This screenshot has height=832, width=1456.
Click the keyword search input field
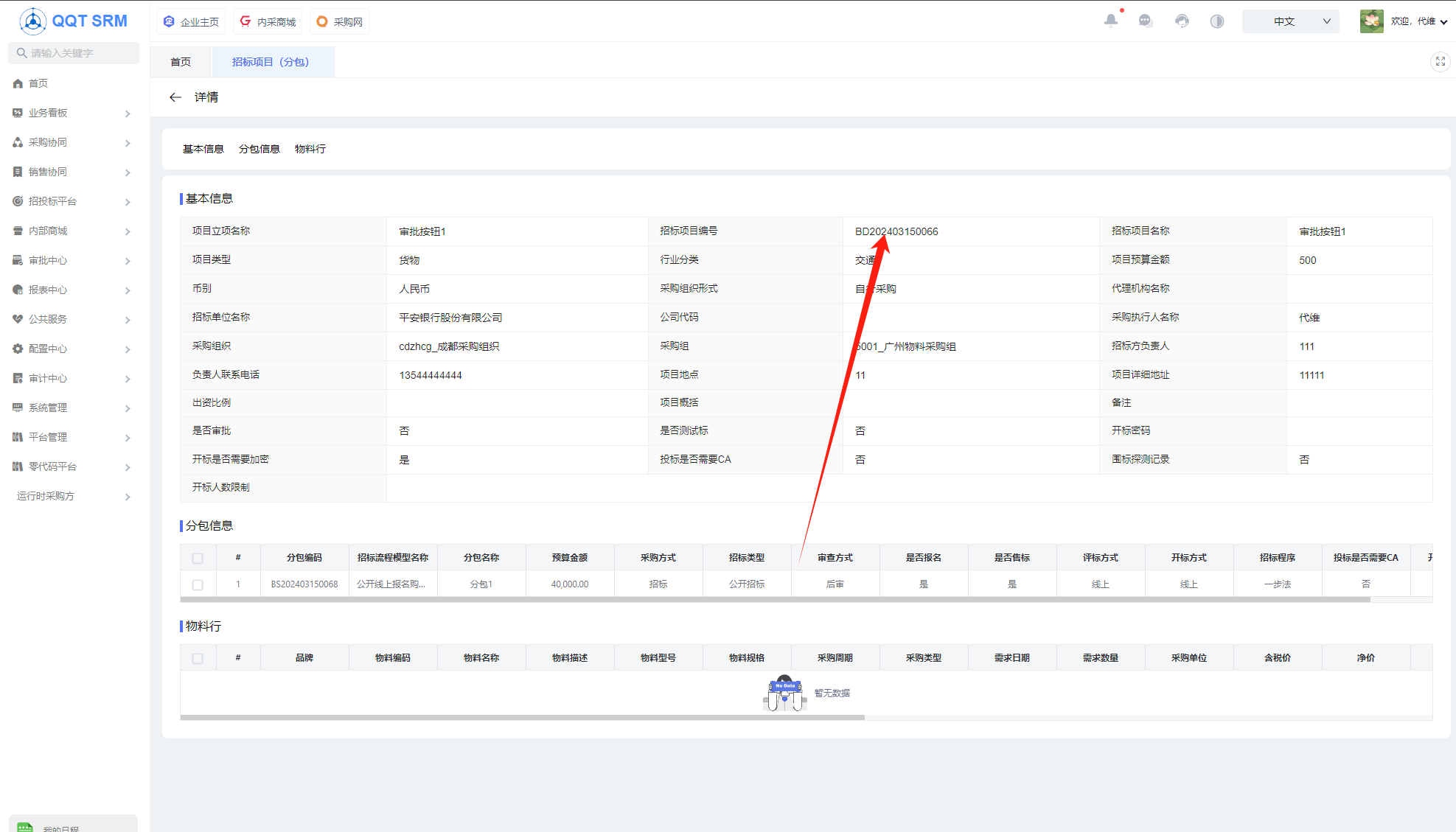pos(74,53)
